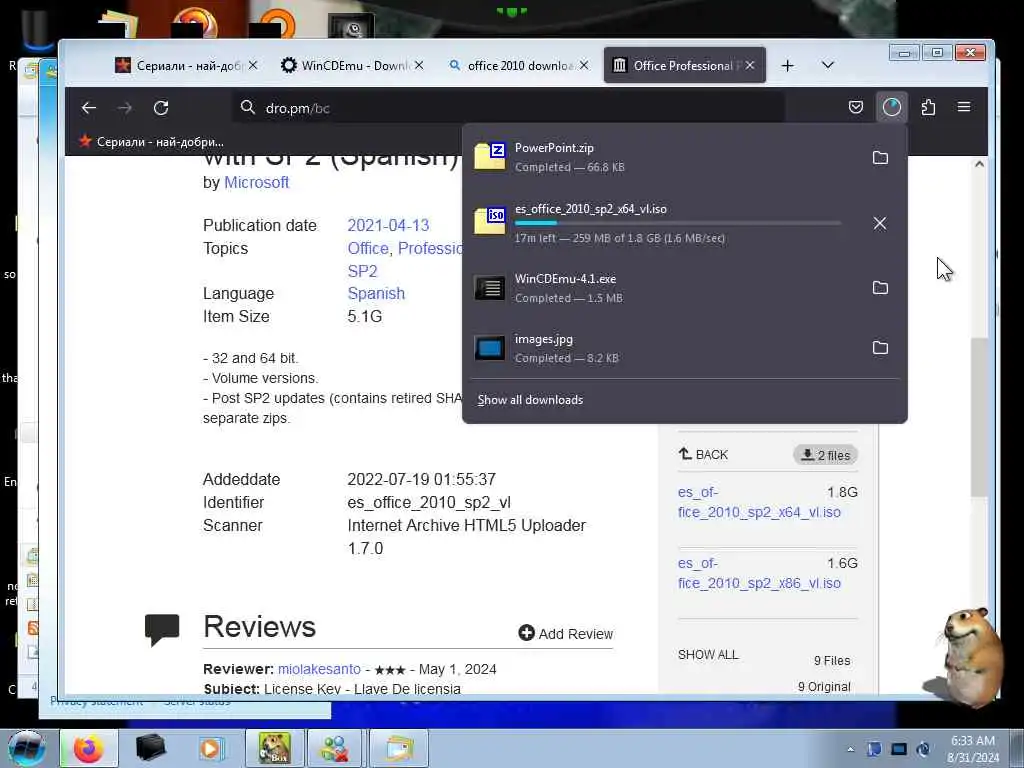Show hidden system tray icons arrow
1024x768 pixels.
[850, 749]
